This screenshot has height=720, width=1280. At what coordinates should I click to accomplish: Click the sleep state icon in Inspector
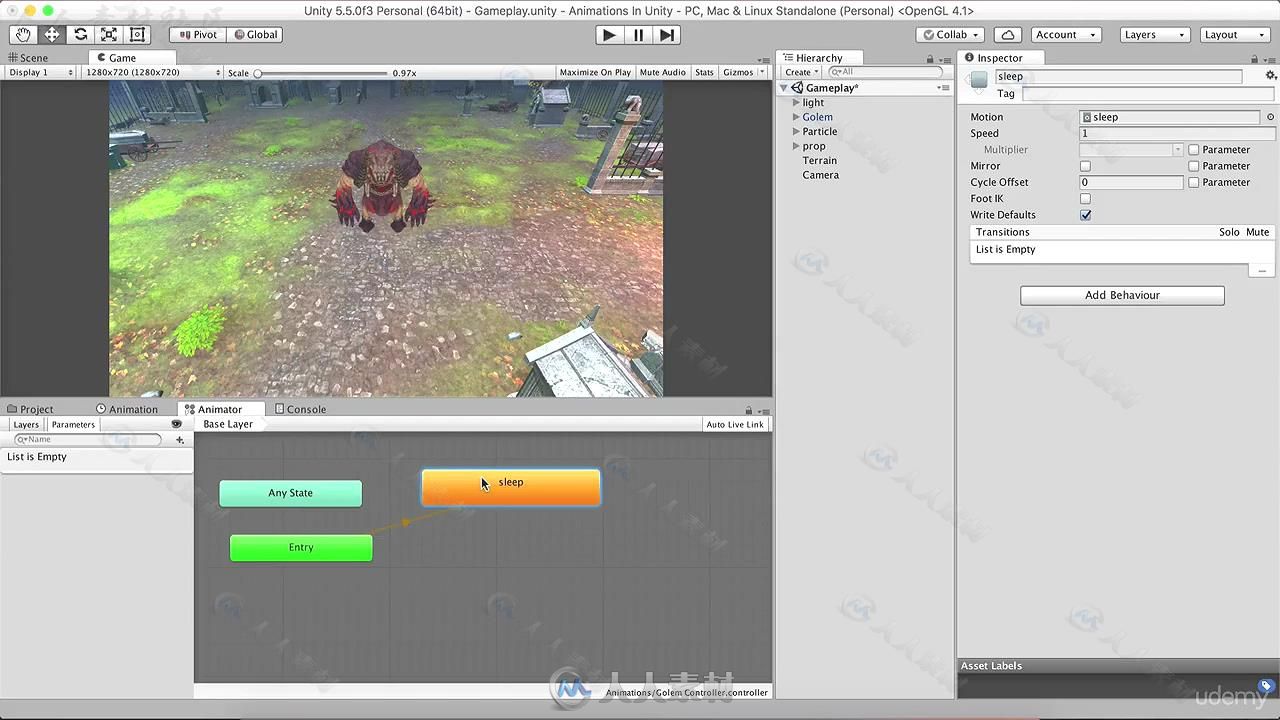coord(979,78)
